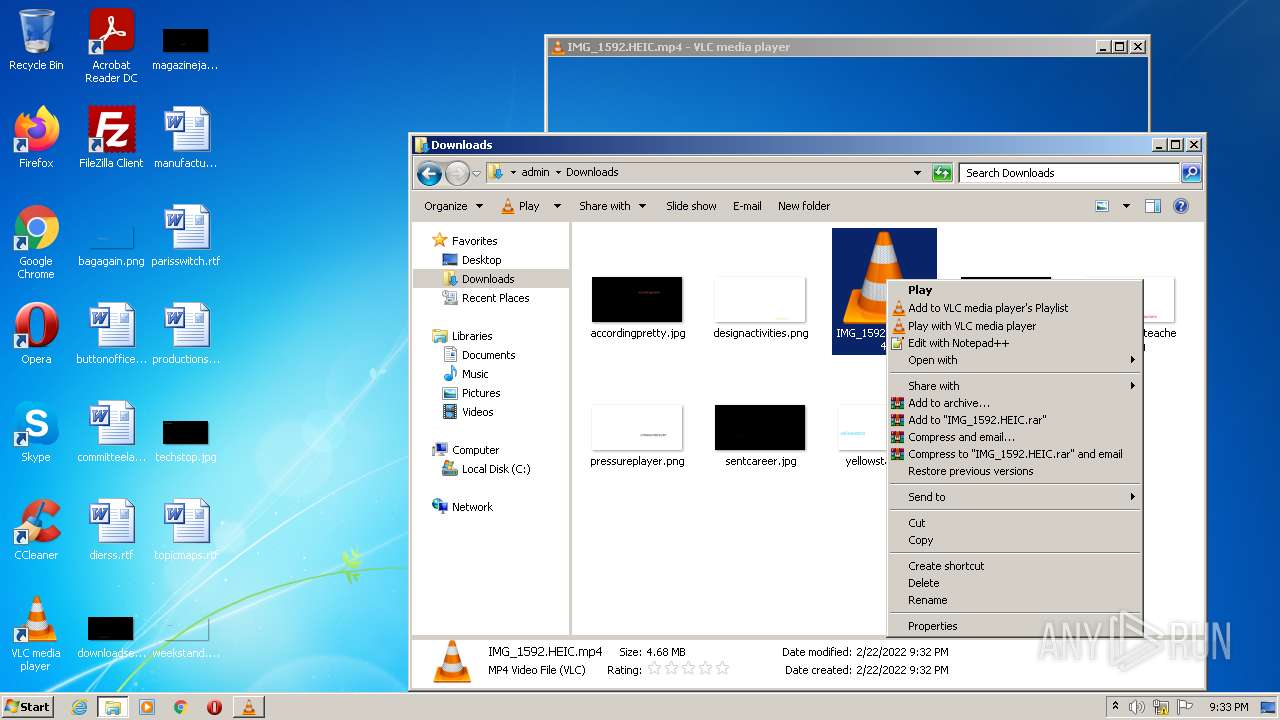Expand the address bar history dropdown
1280x720 pixels.
tap(918, 173)
